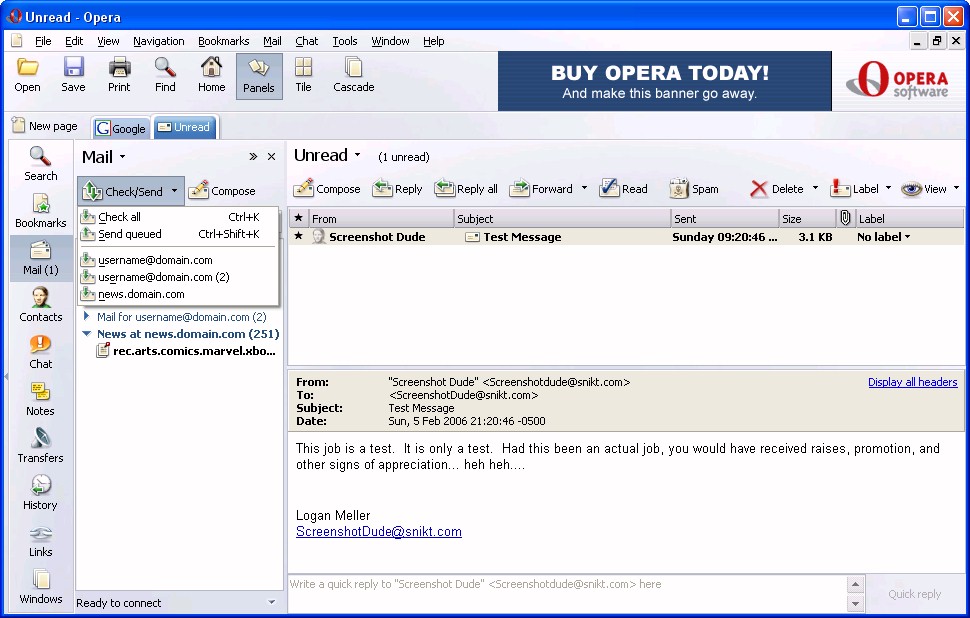The image size is (970, 618).
Task: Open the Notes panel icon
Action: pos(40,398)
